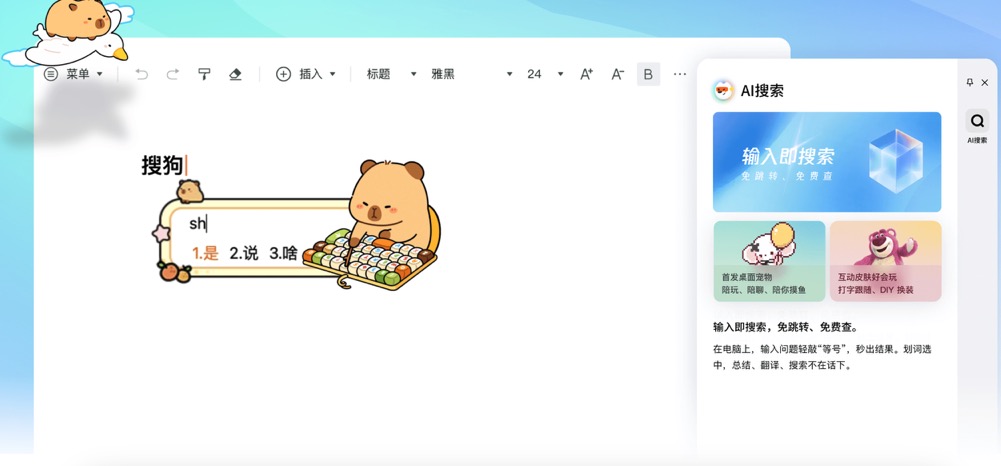Screen dimensions: 1001x466
Task: Choose candidate 1.是
Action: (206, 253)
